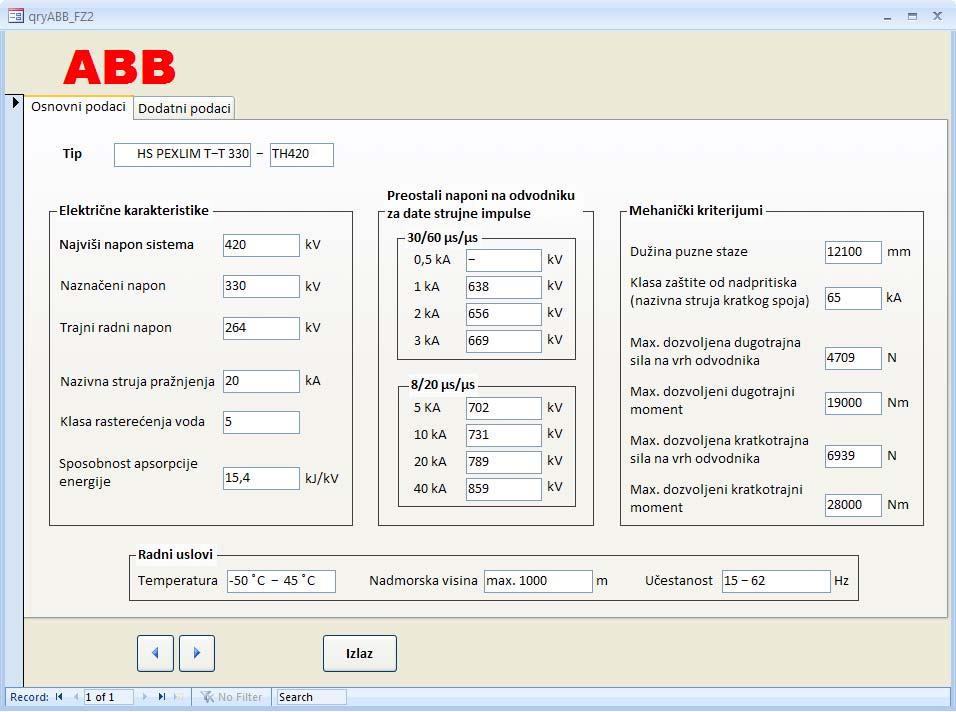Click the 10 kA field showing 731

[504, 435]
